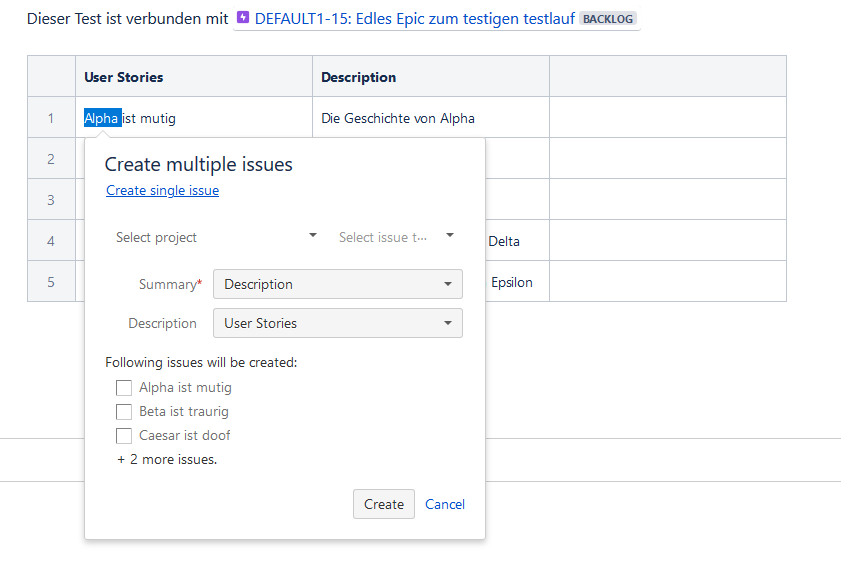Open the Select project dropdown
This screenshot has height=566, width=841.
(216, 237)
